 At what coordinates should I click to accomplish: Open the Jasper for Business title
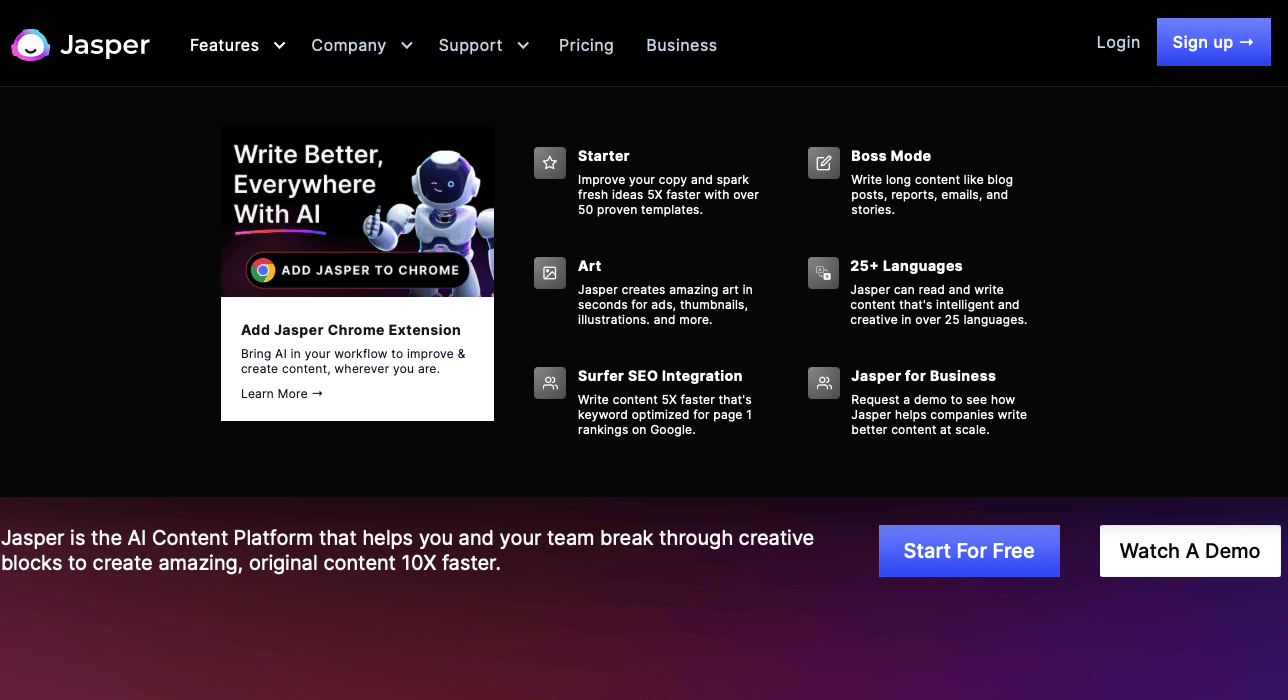(x=924, y=376)
